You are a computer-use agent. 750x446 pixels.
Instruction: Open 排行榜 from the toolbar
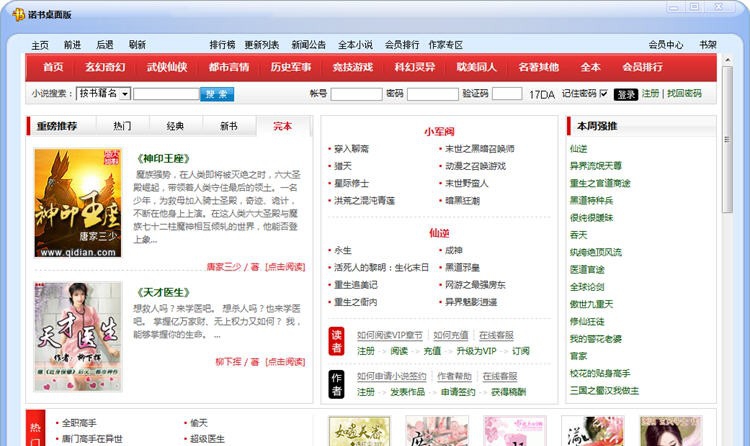pyautogui.click(x=222, y=45)
